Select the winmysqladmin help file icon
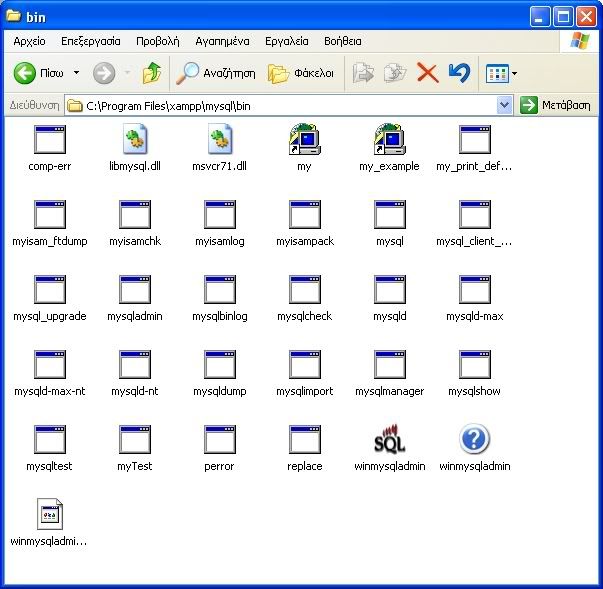This screenshot has height=589, width=603. click(x=474, y=440)
